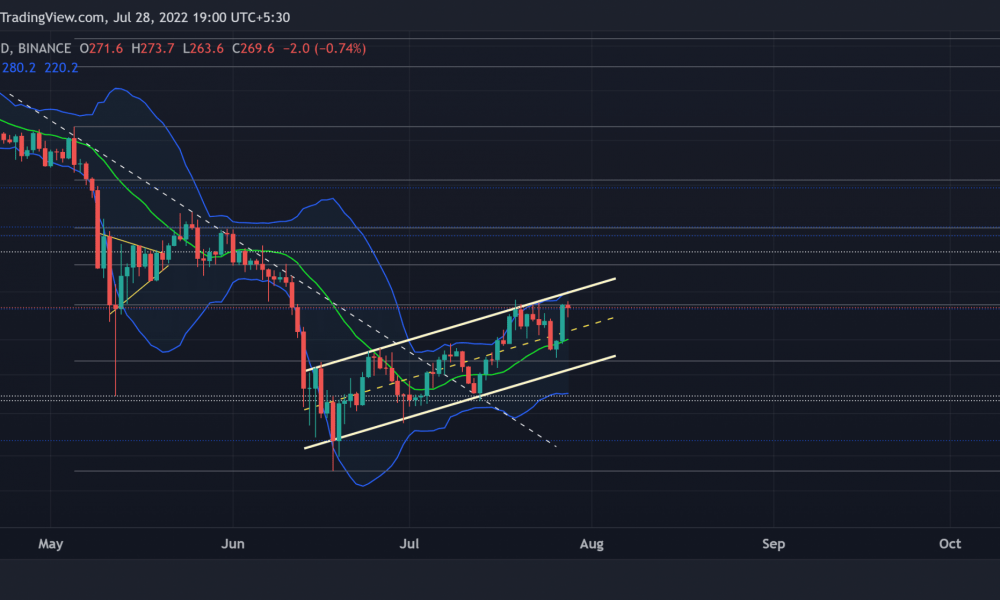Image resolution: width=1000 pixels, height=600 pixels.
Task: Click the Jul label on the time axis
Action: tap(409, 544)
